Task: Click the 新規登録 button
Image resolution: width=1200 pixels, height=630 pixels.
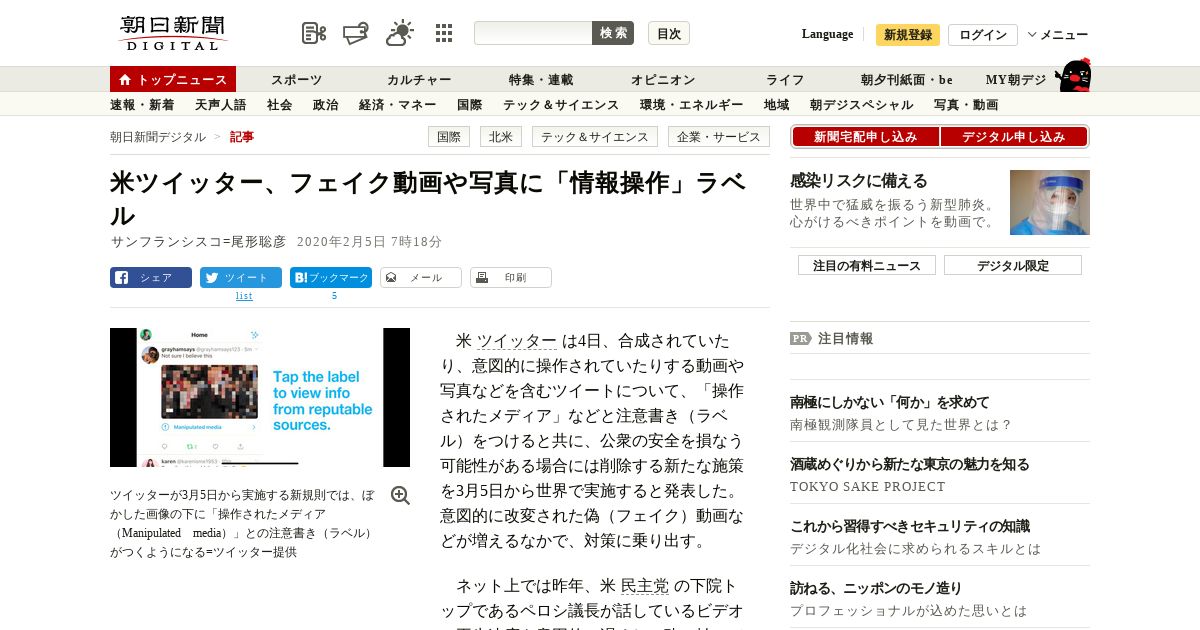Action: point(908,35)
